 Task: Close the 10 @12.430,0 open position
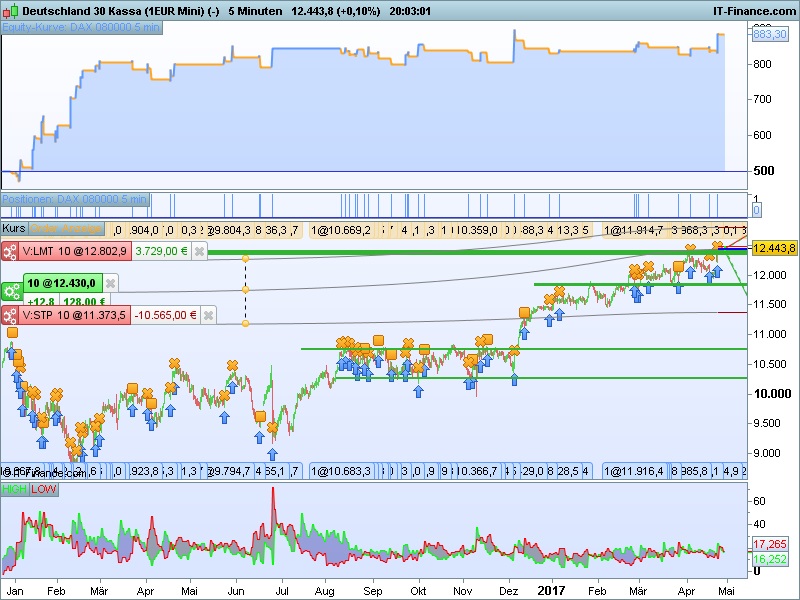pyautogui.click(x=110, y=283)
